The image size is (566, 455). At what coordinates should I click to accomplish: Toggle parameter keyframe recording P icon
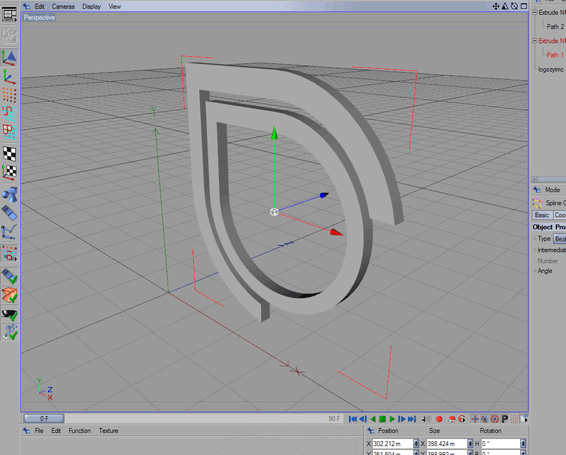pos(505,419)
